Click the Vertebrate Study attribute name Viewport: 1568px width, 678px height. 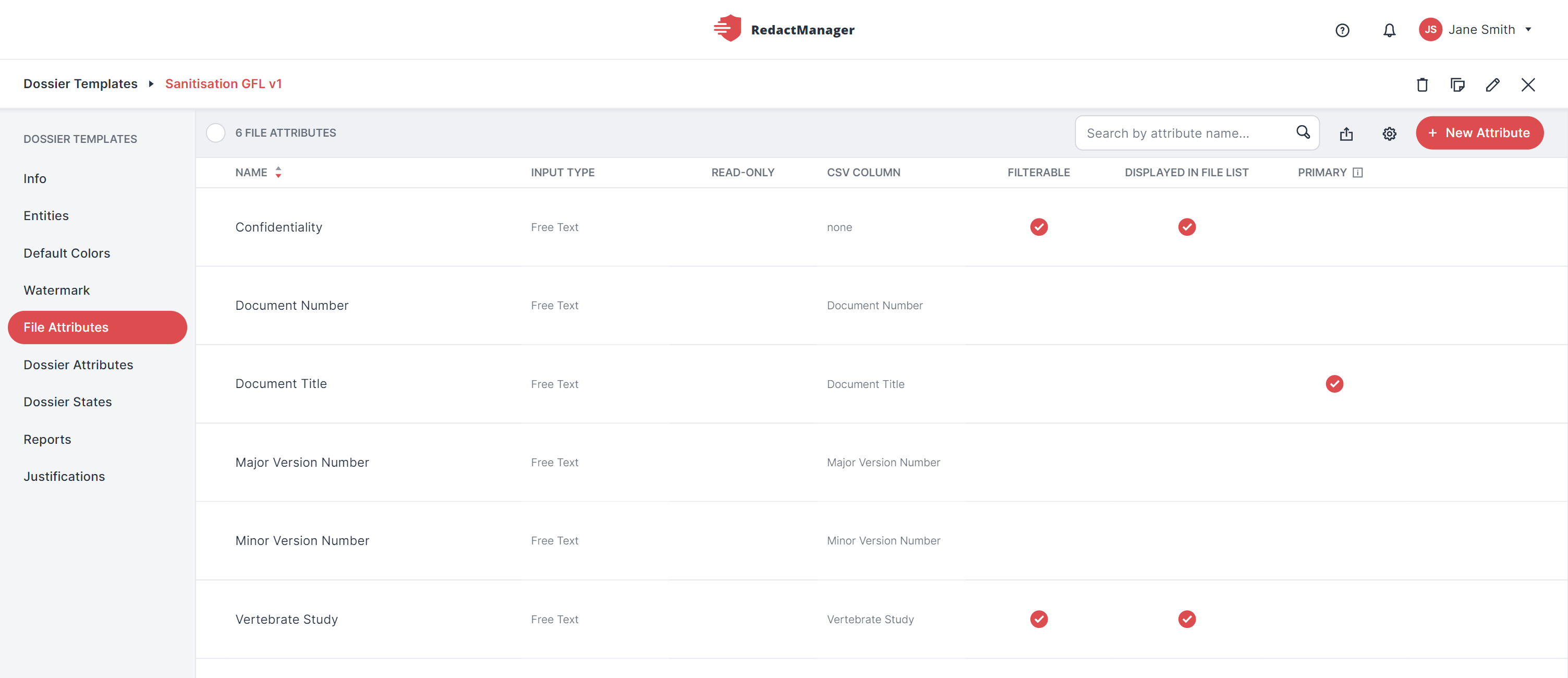[x=286, y=619]
